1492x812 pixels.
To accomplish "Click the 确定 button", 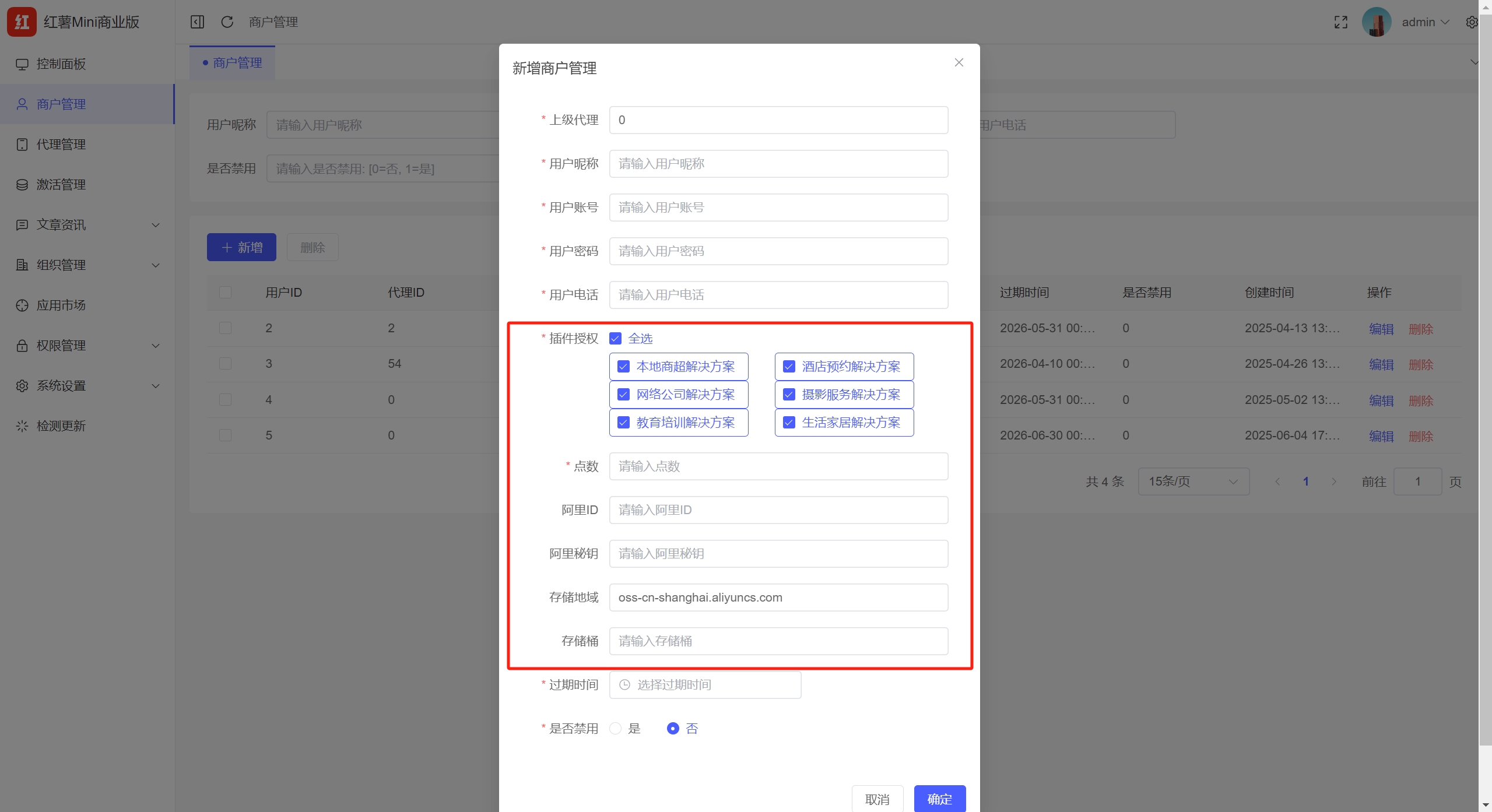I will [939, 799].
